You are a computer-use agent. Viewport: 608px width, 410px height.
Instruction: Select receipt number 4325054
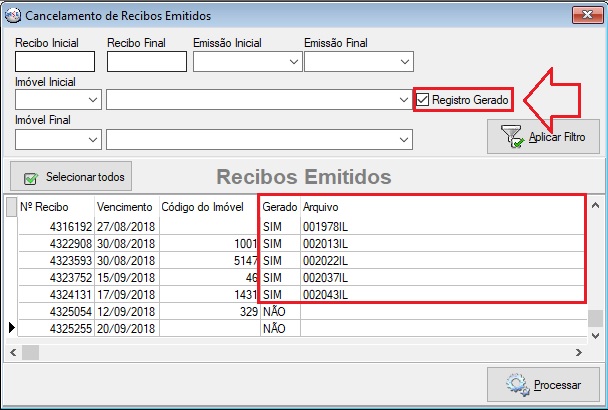(x=71, y=312)
